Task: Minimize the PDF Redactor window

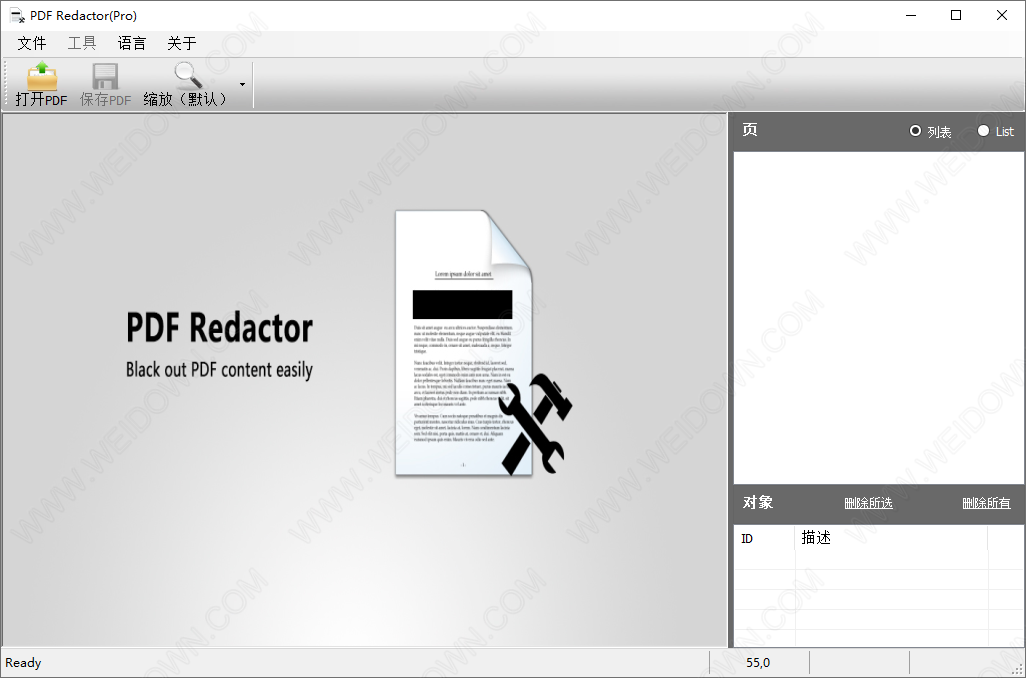Action: coord(911,15)
